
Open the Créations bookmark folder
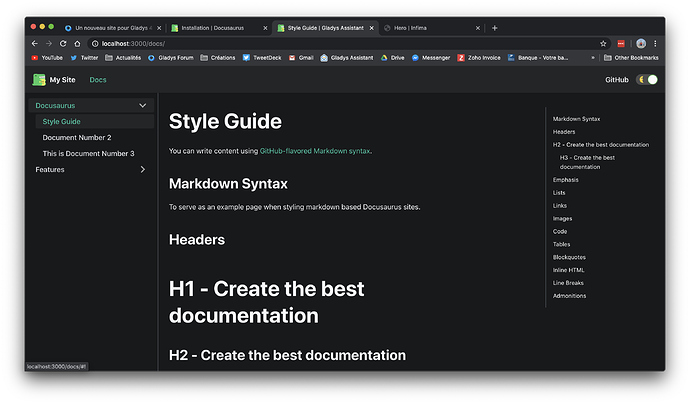point(218,58)
